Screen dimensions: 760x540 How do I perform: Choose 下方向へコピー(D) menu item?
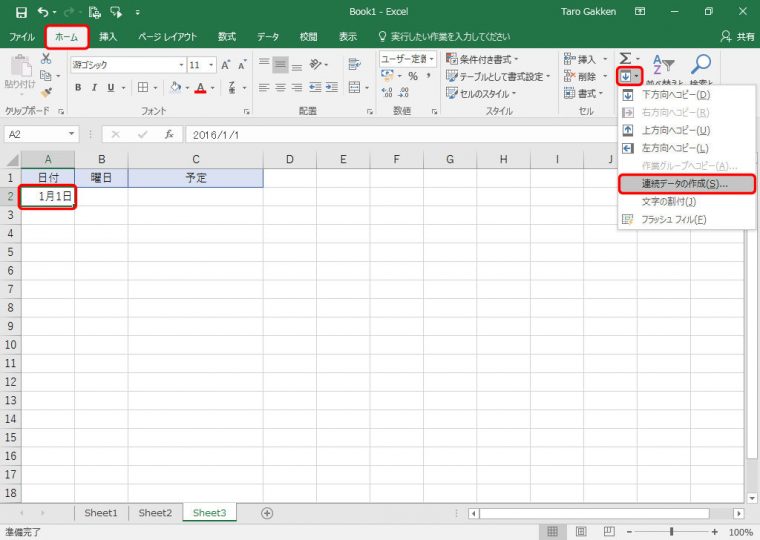[x=686, y=95]
